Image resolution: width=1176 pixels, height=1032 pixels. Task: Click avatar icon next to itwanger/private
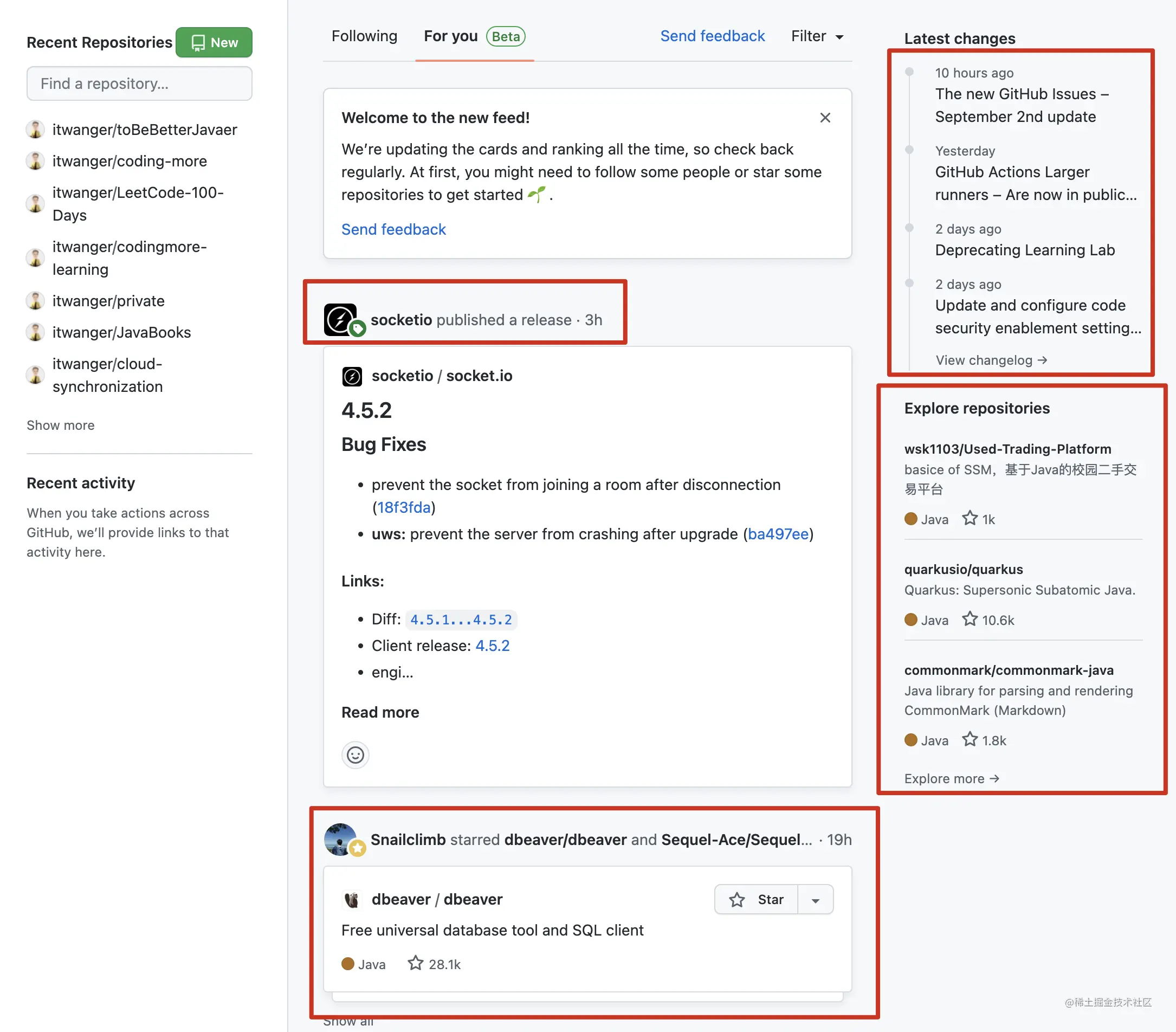pyautogui.click(x=35, y=301)
